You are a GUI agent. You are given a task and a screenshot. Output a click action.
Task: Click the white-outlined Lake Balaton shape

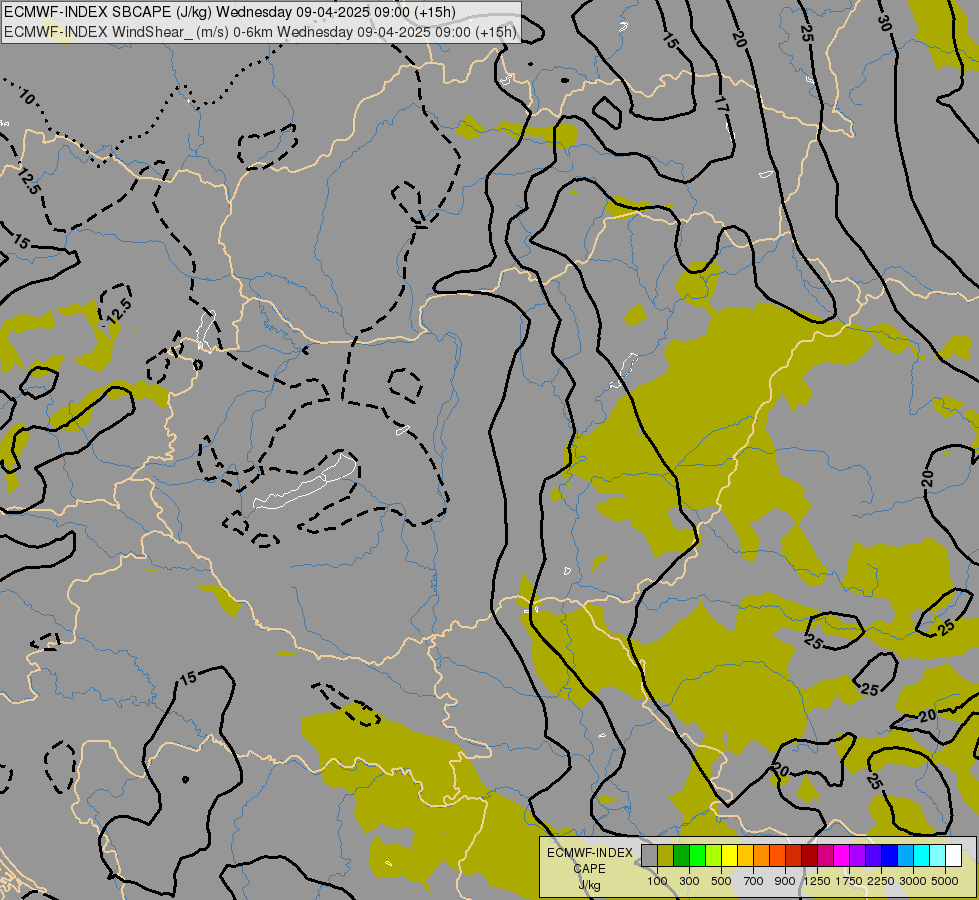point(306,481)
